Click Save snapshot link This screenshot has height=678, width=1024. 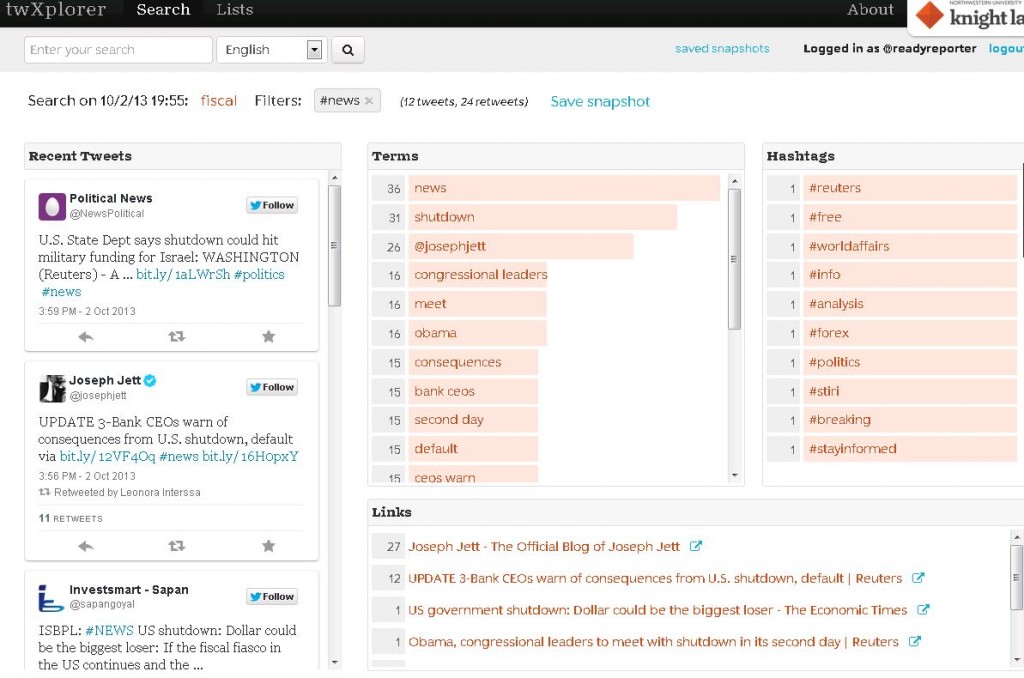[600, 101]
